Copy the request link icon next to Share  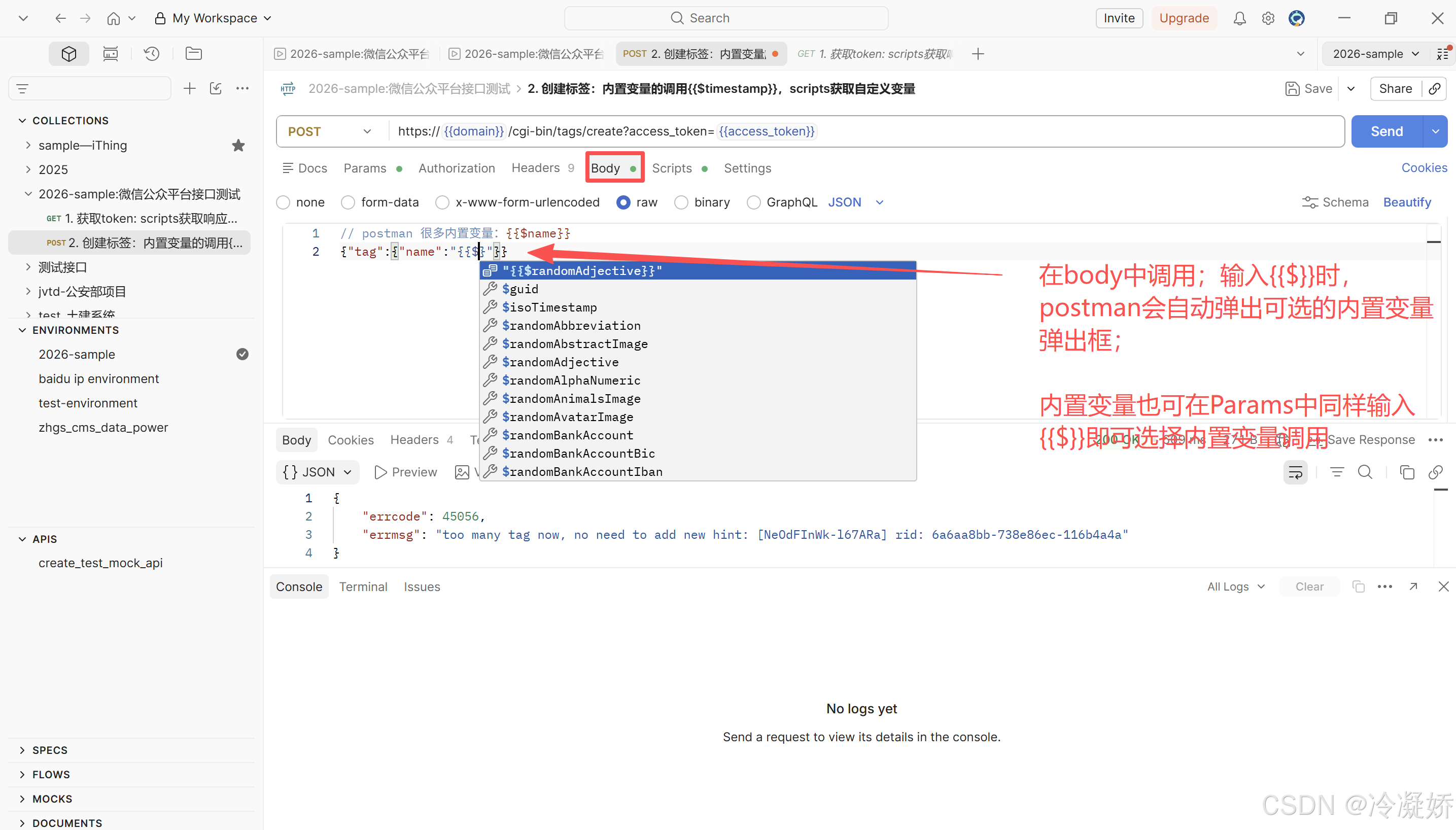pos(1435,88)
